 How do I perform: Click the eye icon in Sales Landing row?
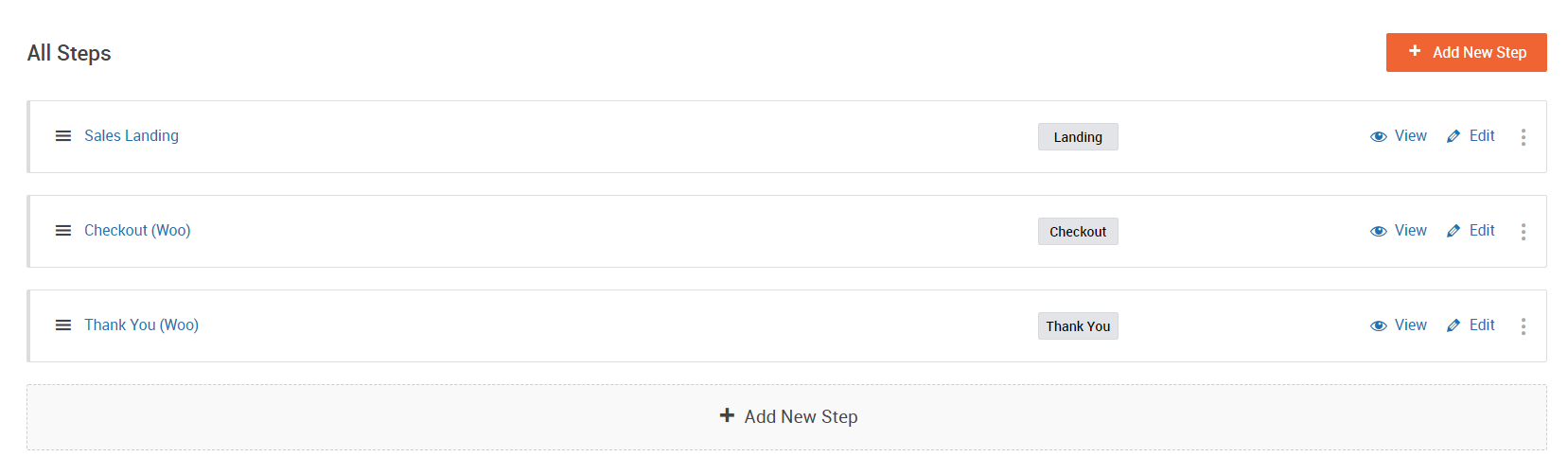(x=1379, y=136)
